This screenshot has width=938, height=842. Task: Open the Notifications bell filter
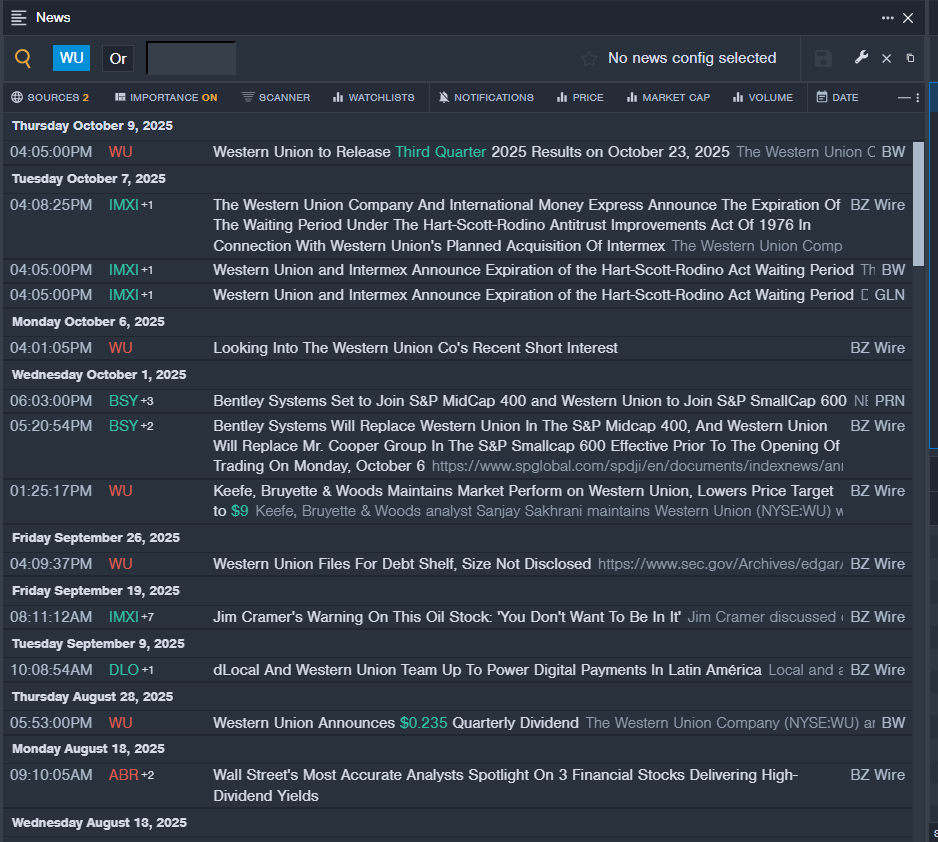tap(486, 97)
